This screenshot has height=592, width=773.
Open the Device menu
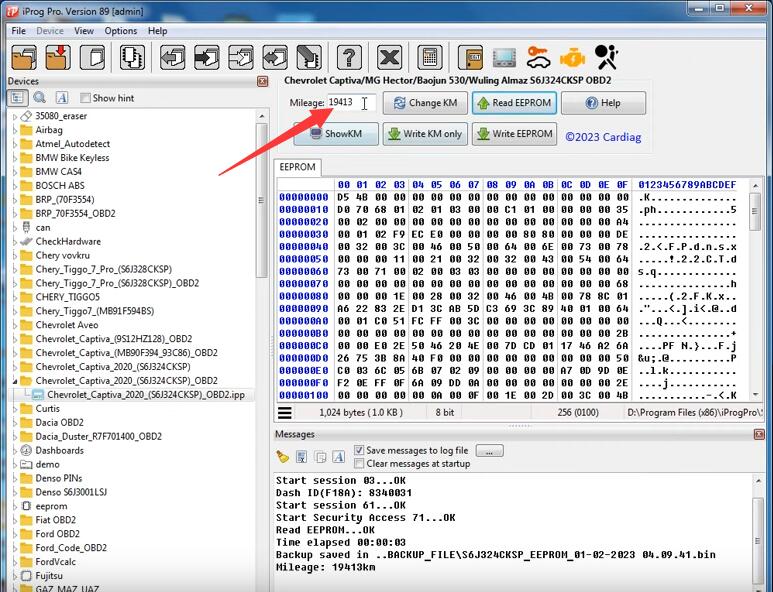click(x=50, y=31)
